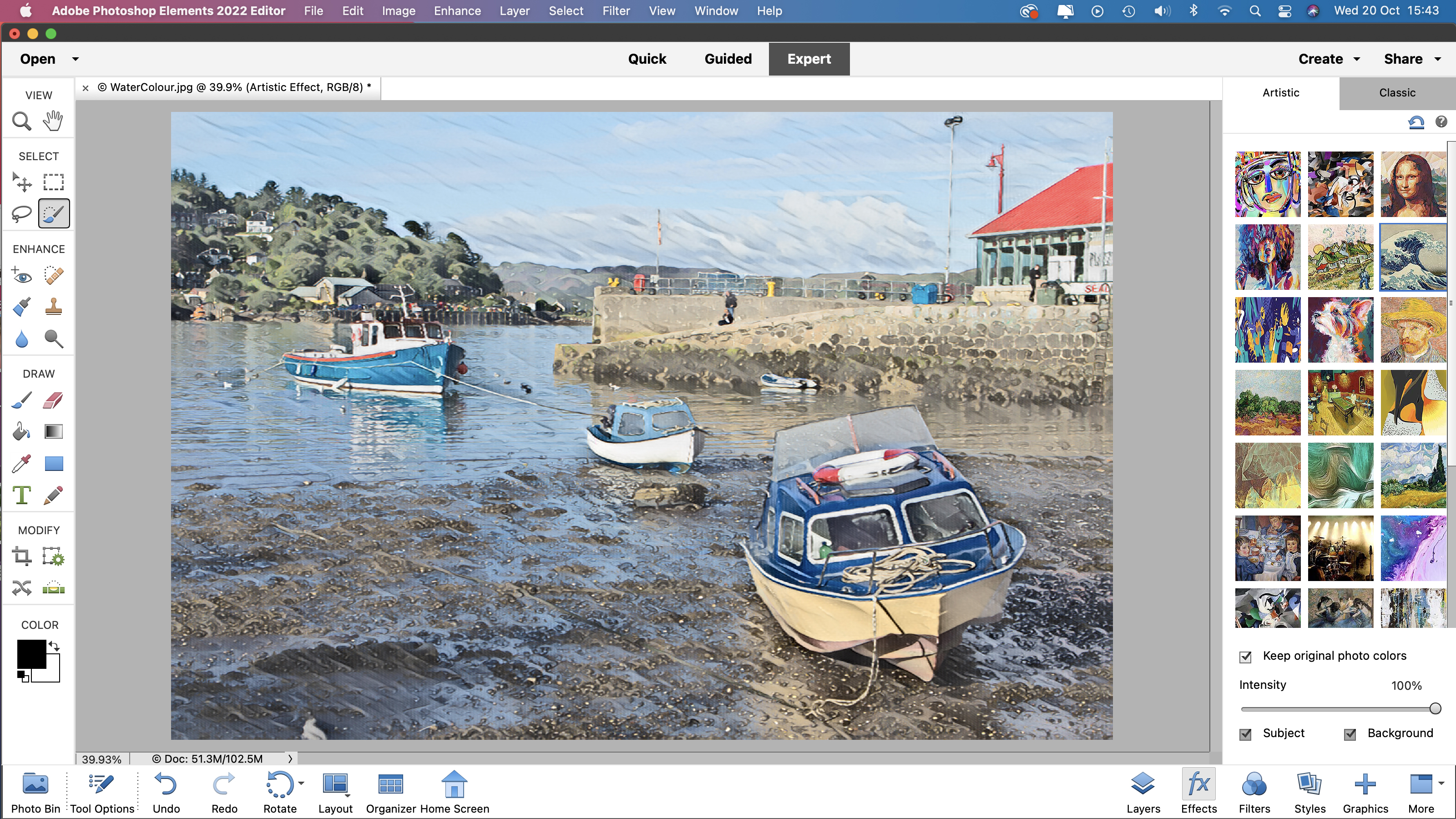The image size is (1456, 819).
Task: Select the Zoom tool in toolbar
Action: pyautogui.click(x=22, y=121)
